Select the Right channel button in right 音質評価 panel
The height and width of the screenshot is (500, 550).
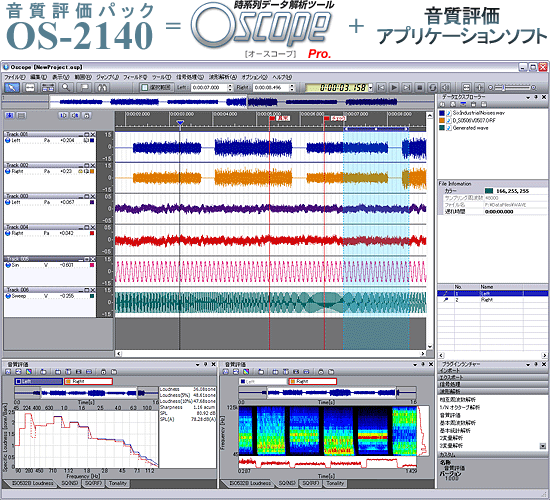(x=312, y=381)
